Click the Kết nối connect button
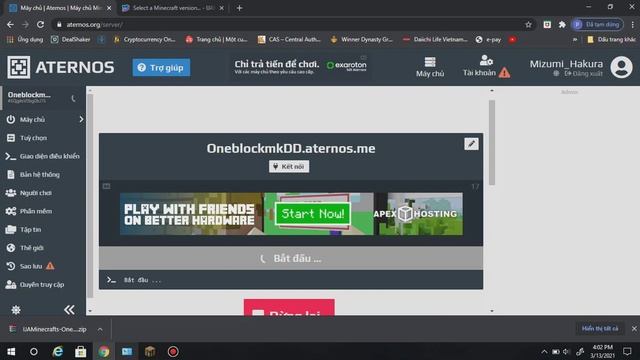 [289, 167]
